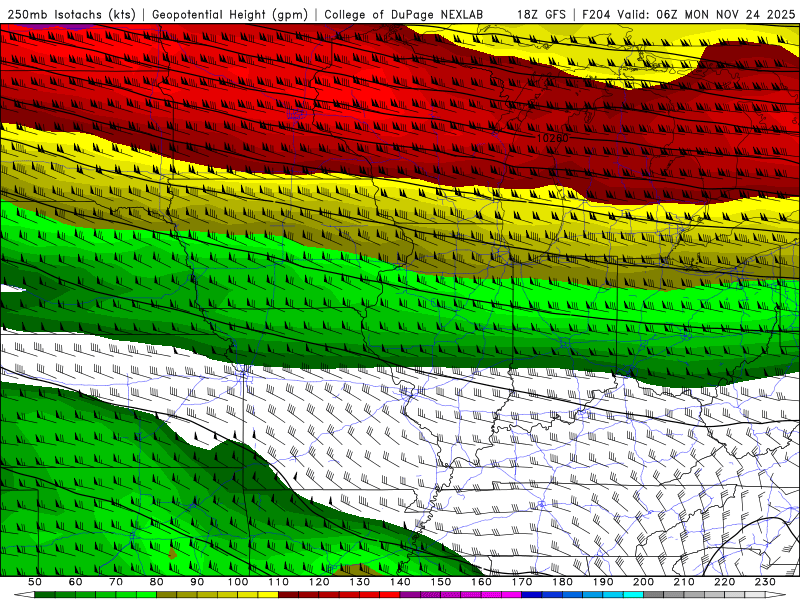The width and height of the screenshot is (800, 600).
Task: Pick the bright red swatch just before 140
Action: (390, 594)
